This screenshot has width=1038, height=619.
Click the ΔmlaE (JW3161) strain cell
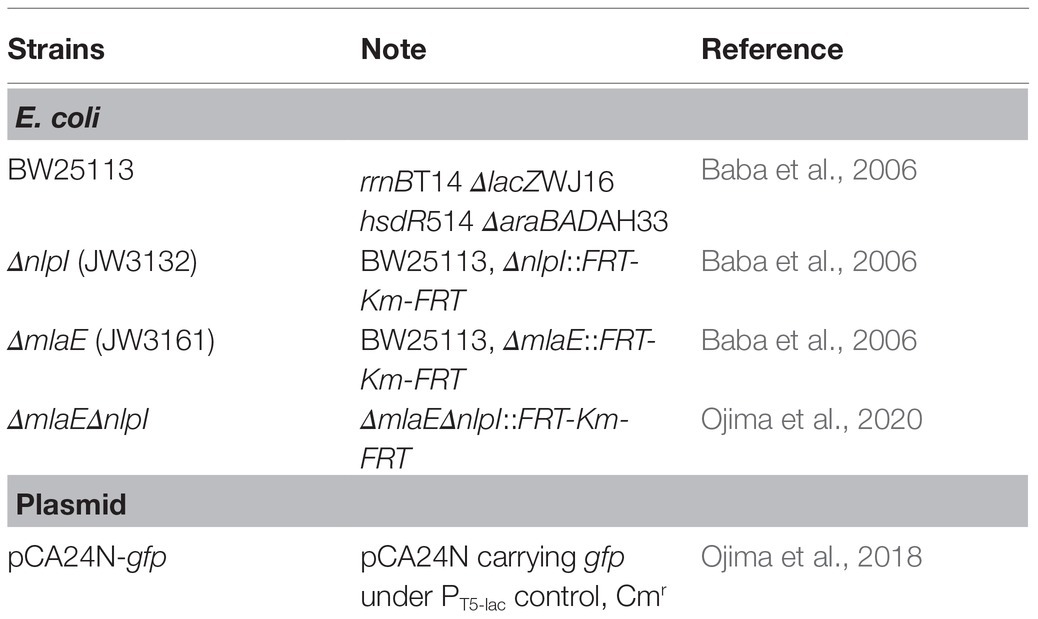point(111,340)
